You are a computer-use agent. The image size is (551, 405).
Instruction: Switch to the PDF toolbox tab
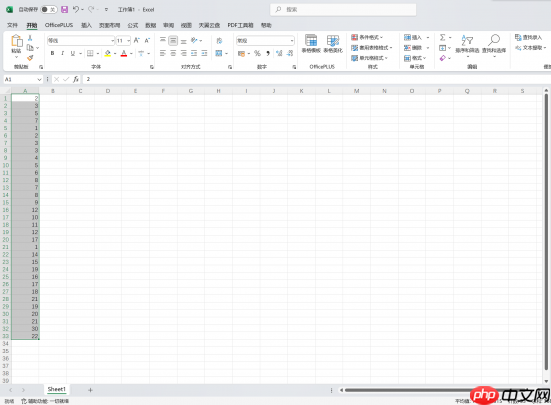(240, 25)
